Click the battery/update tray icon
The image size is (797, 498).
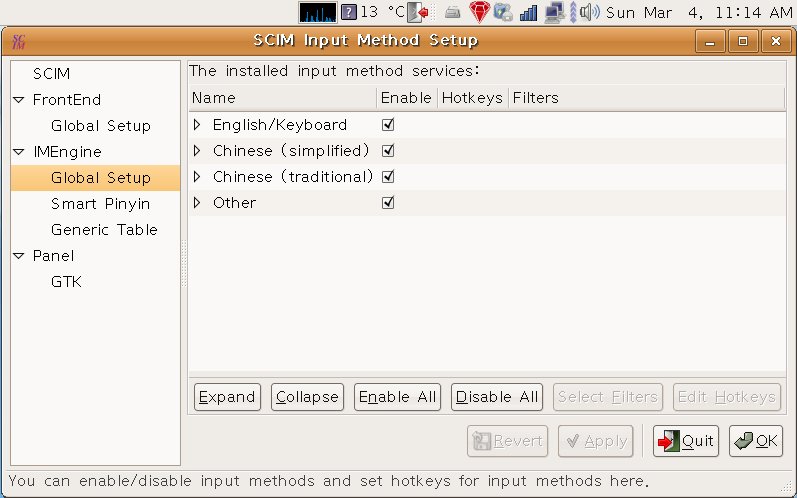[503, 12]
